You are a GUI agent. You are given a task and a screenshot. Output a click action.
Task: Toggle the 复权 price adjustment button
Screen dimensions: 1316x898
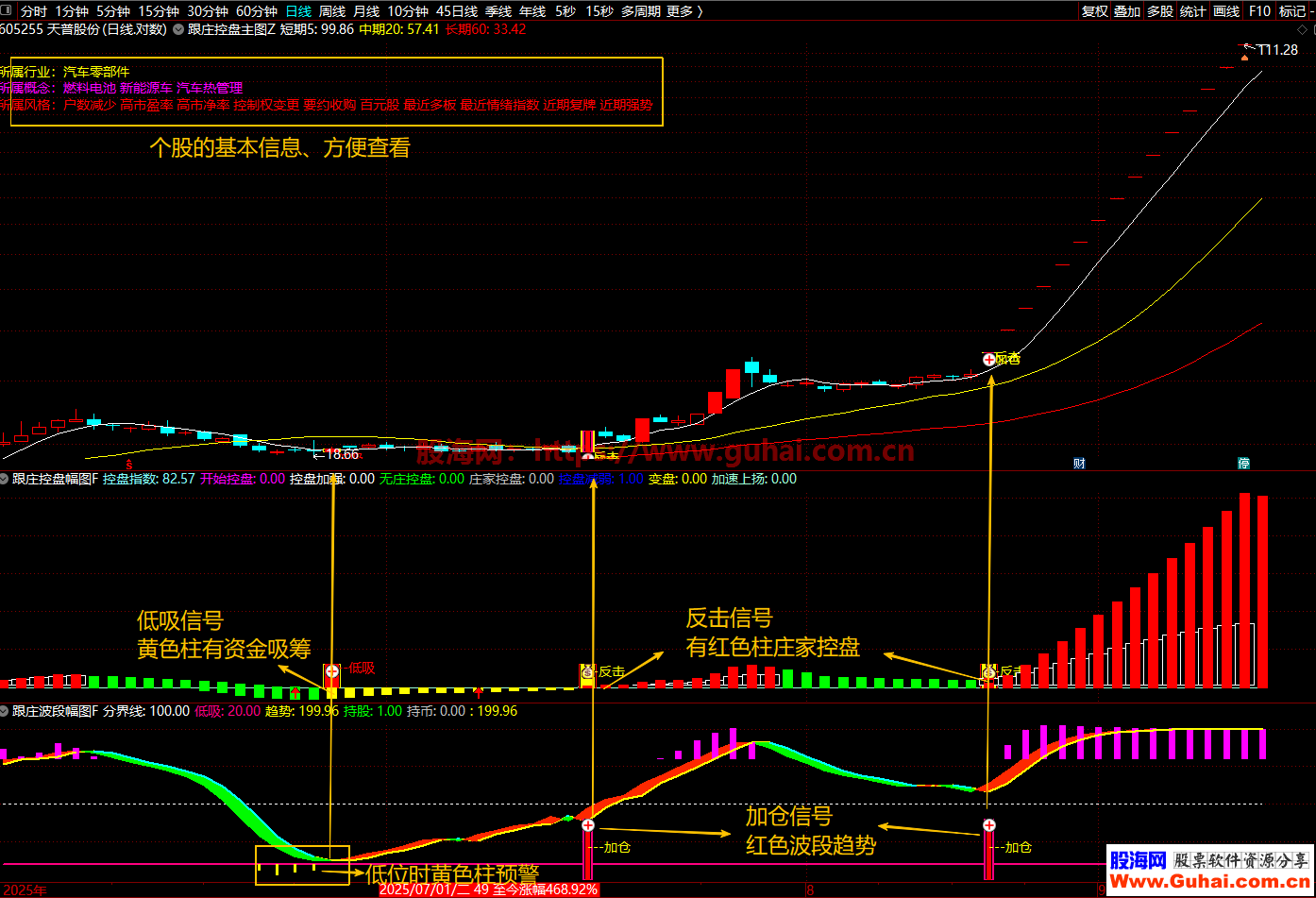[1094, 11]
